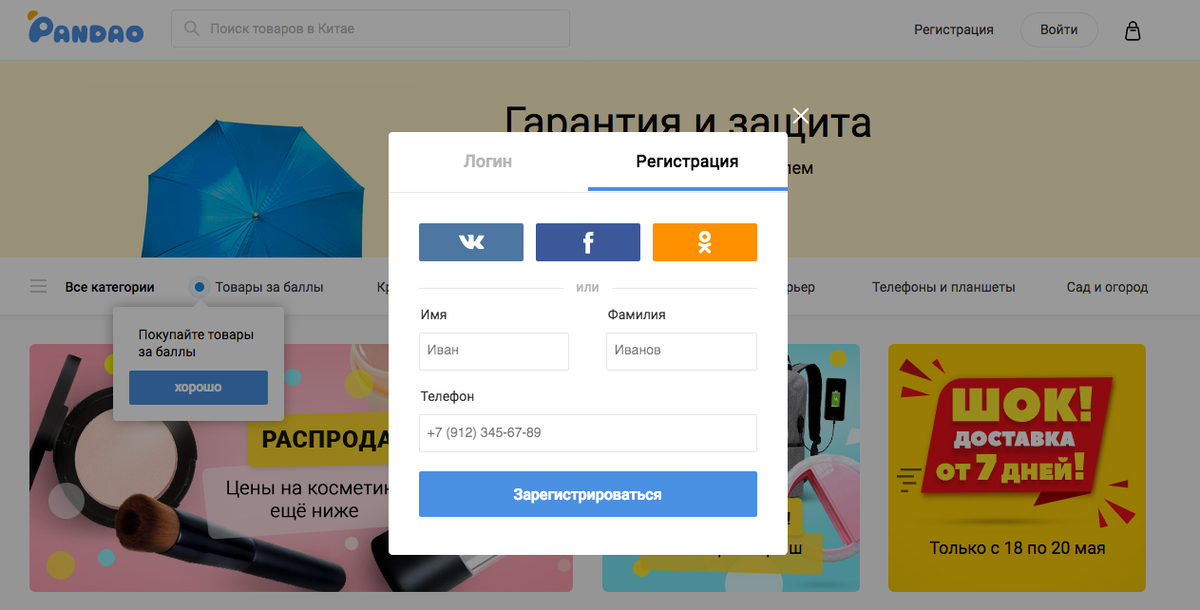Image resolution: width=1200 pixels, height=610 pixels.
Task: Open Телефоны и планшеты category
Action: (x=943, y=287)
